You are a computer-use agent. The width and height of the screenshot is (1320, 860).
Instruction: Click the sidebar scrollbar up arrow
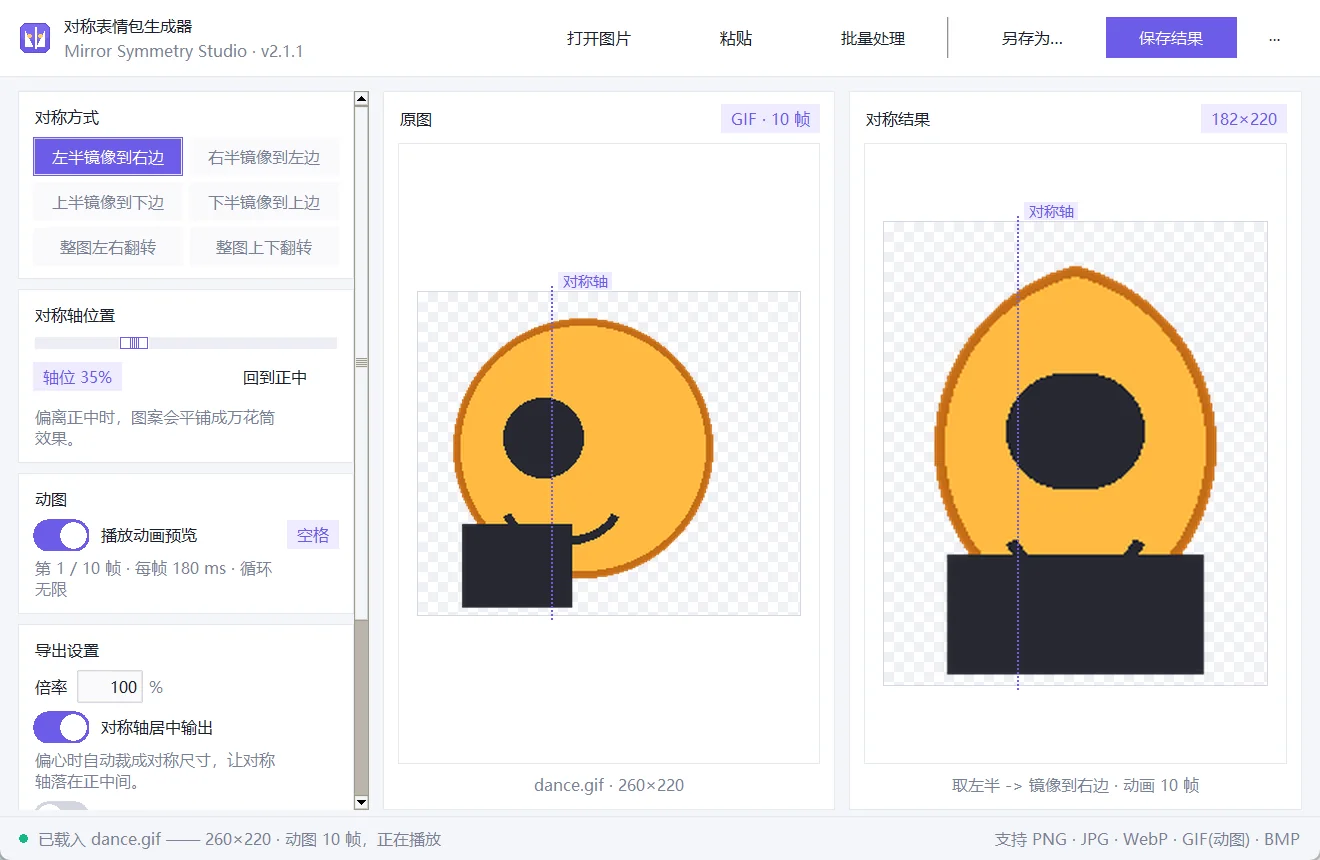click(361, 99)
